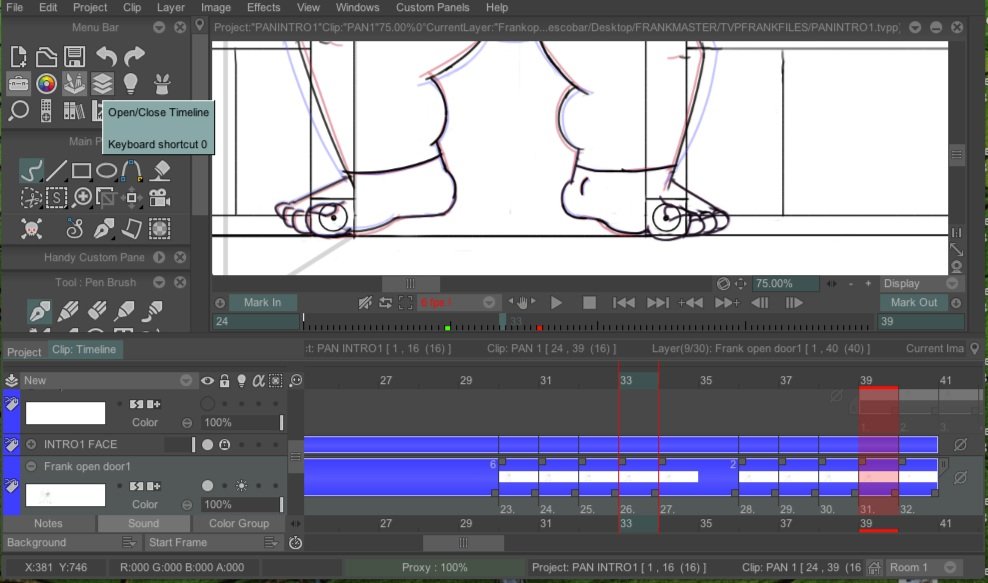Image resolution: width=988 pixels, height=583 pixels.
Task: Toggle the padlock column header in layer header
Action: 224,380
